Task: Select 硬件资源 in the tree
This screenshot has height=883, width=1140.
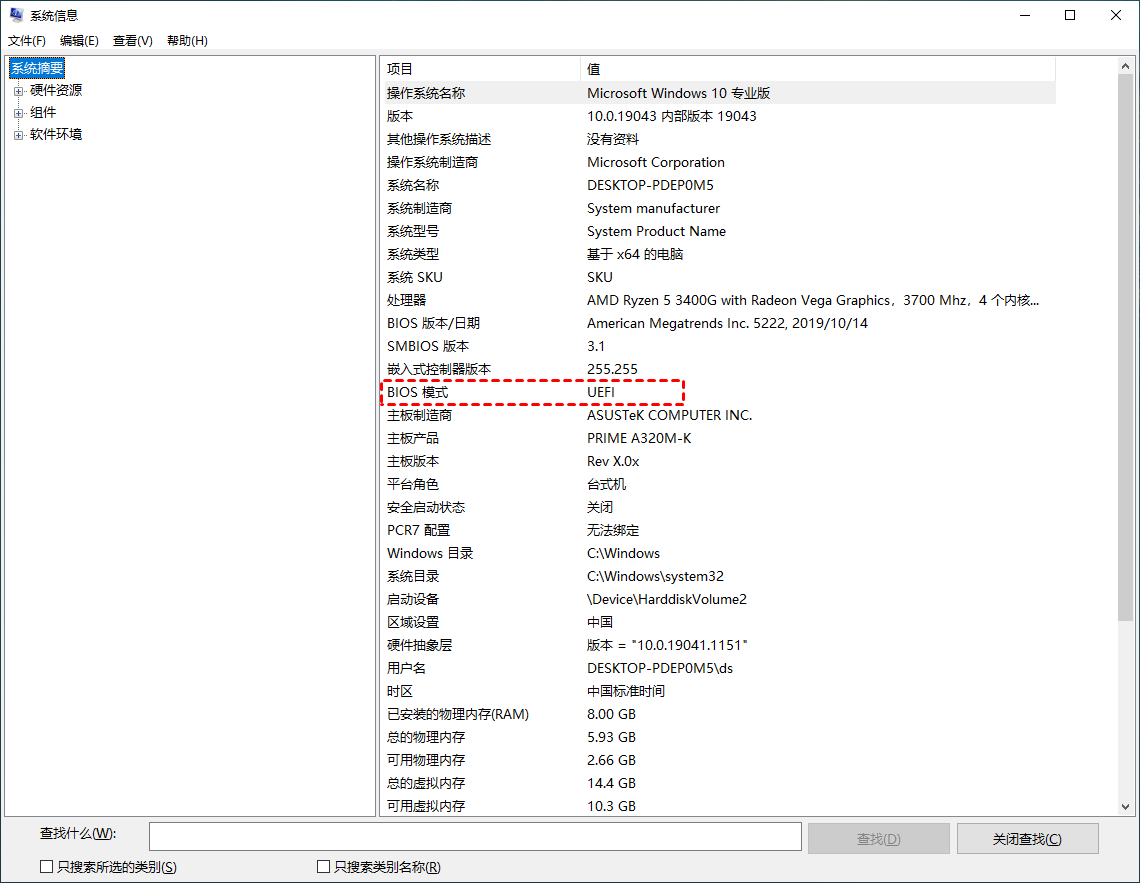Action: pos(56,90)
